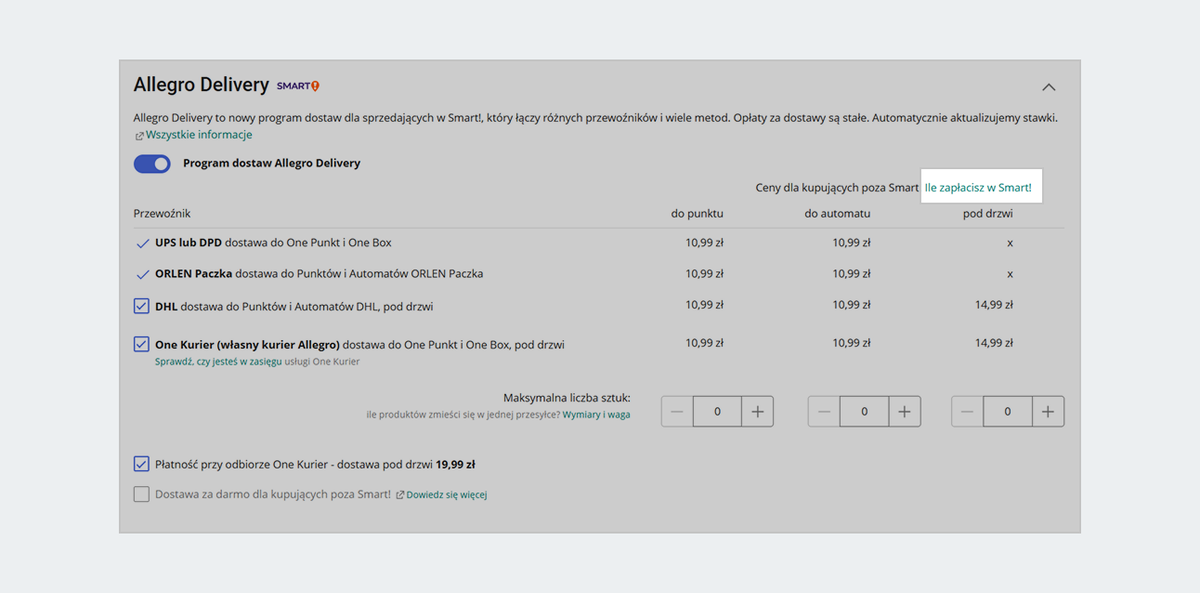The width and height of the screenshot is (1200, 593).
Task: Increase the pod drzwi quantity with plus
Action: [x=1048, y=411]
